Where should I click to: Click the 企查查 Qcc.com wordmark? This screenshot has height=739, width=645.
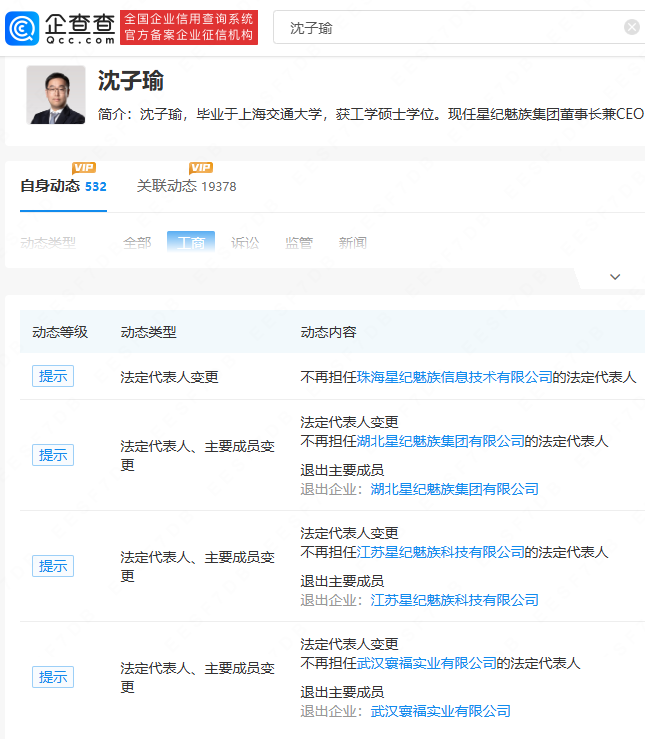tap(80, 28)
